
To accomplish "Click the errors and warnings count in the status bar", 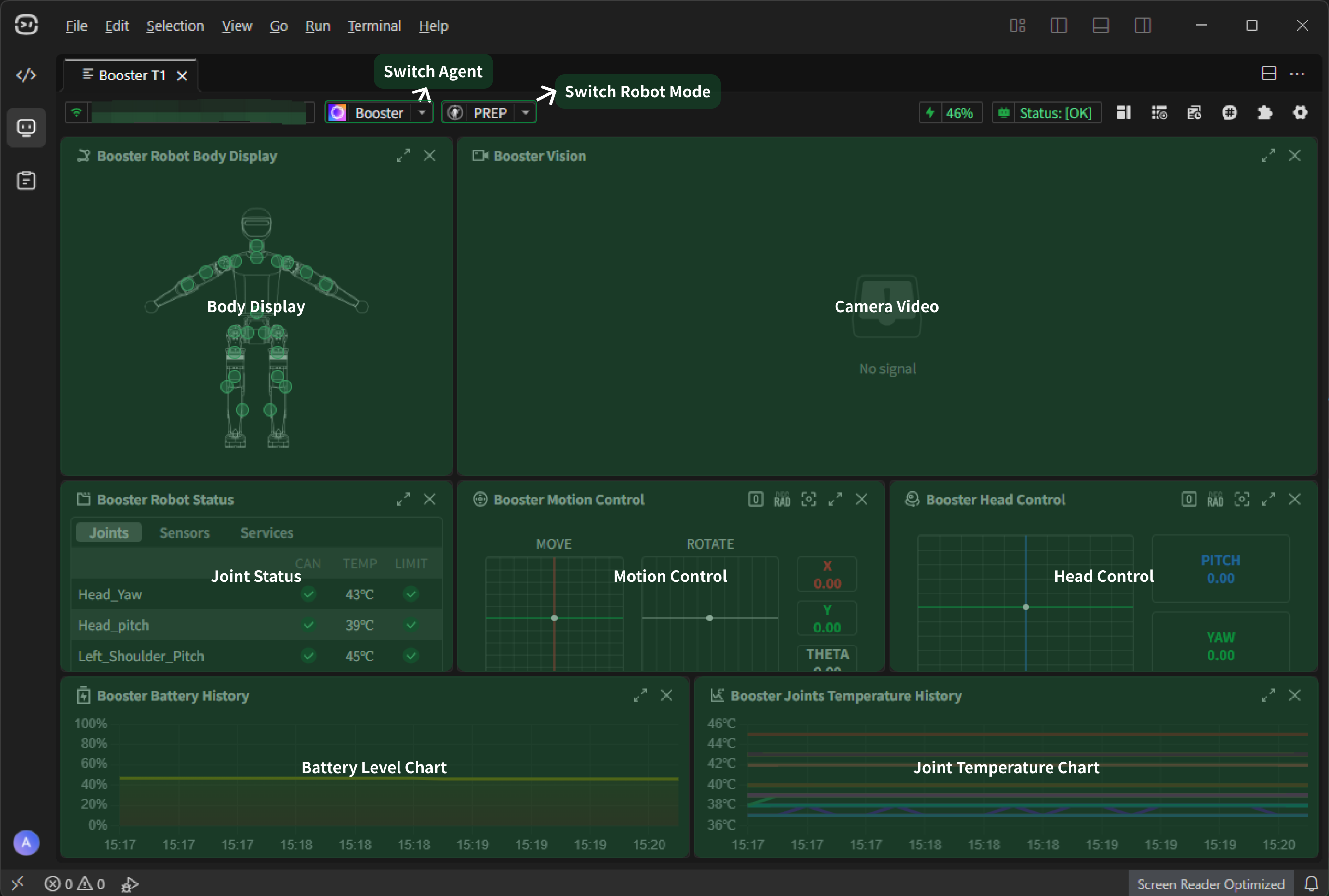I will pos(75,884).
